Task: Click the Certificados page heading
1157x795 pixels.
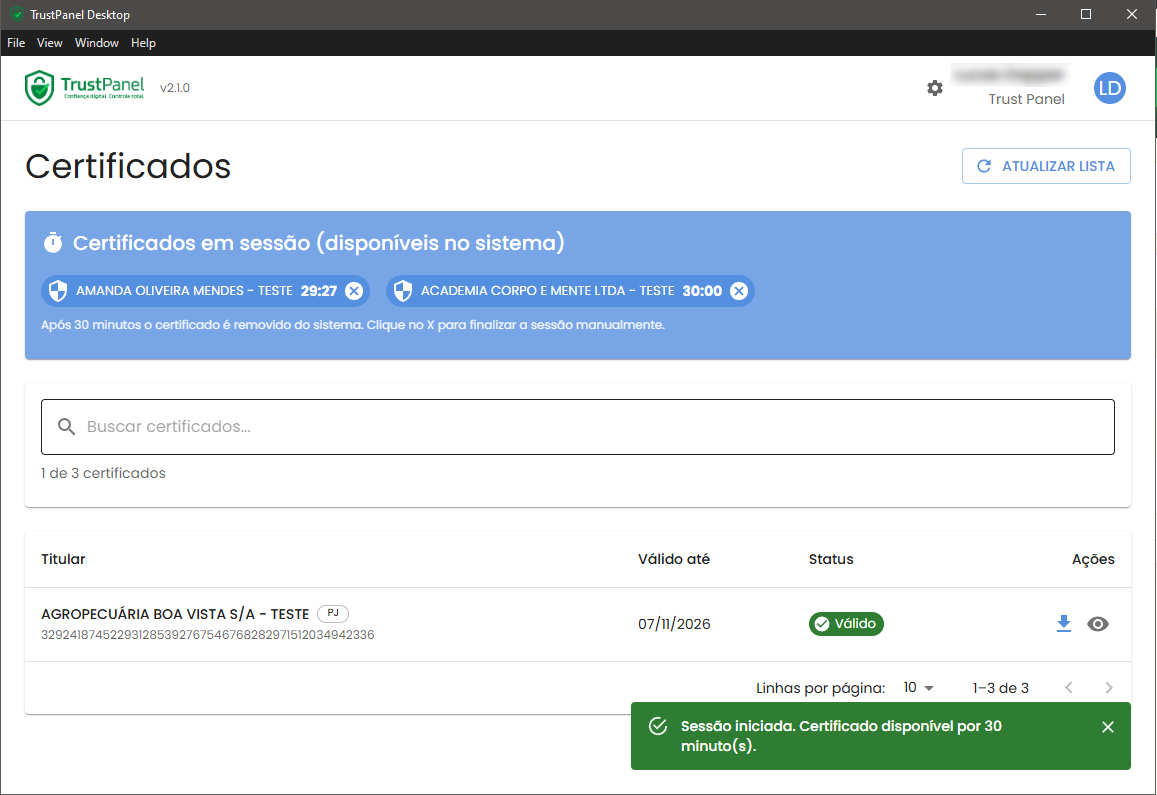Action: coord(128,166)
